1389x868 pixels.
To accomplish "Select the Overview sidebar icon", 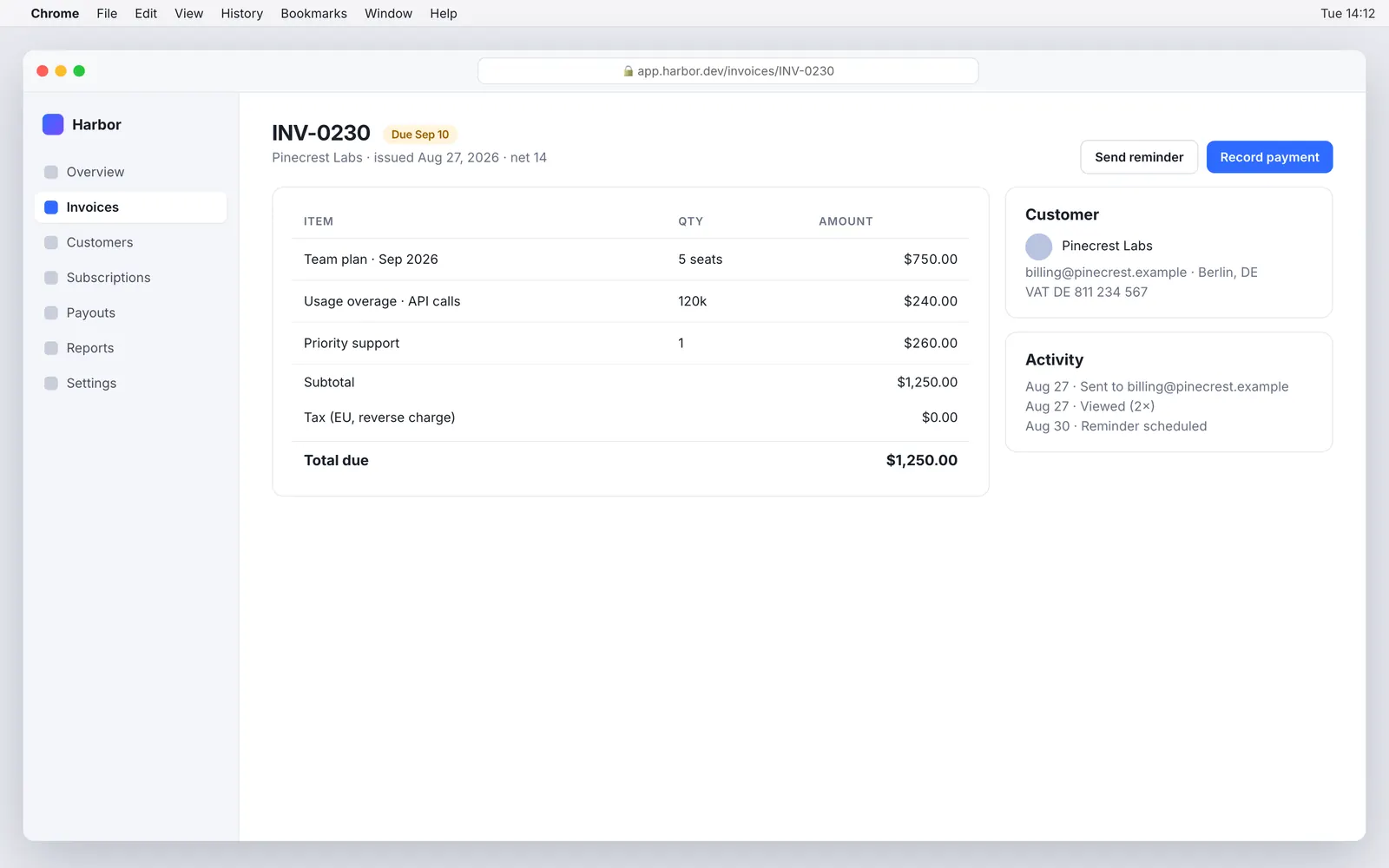I will pyautogui.click(x=51, y=172).
